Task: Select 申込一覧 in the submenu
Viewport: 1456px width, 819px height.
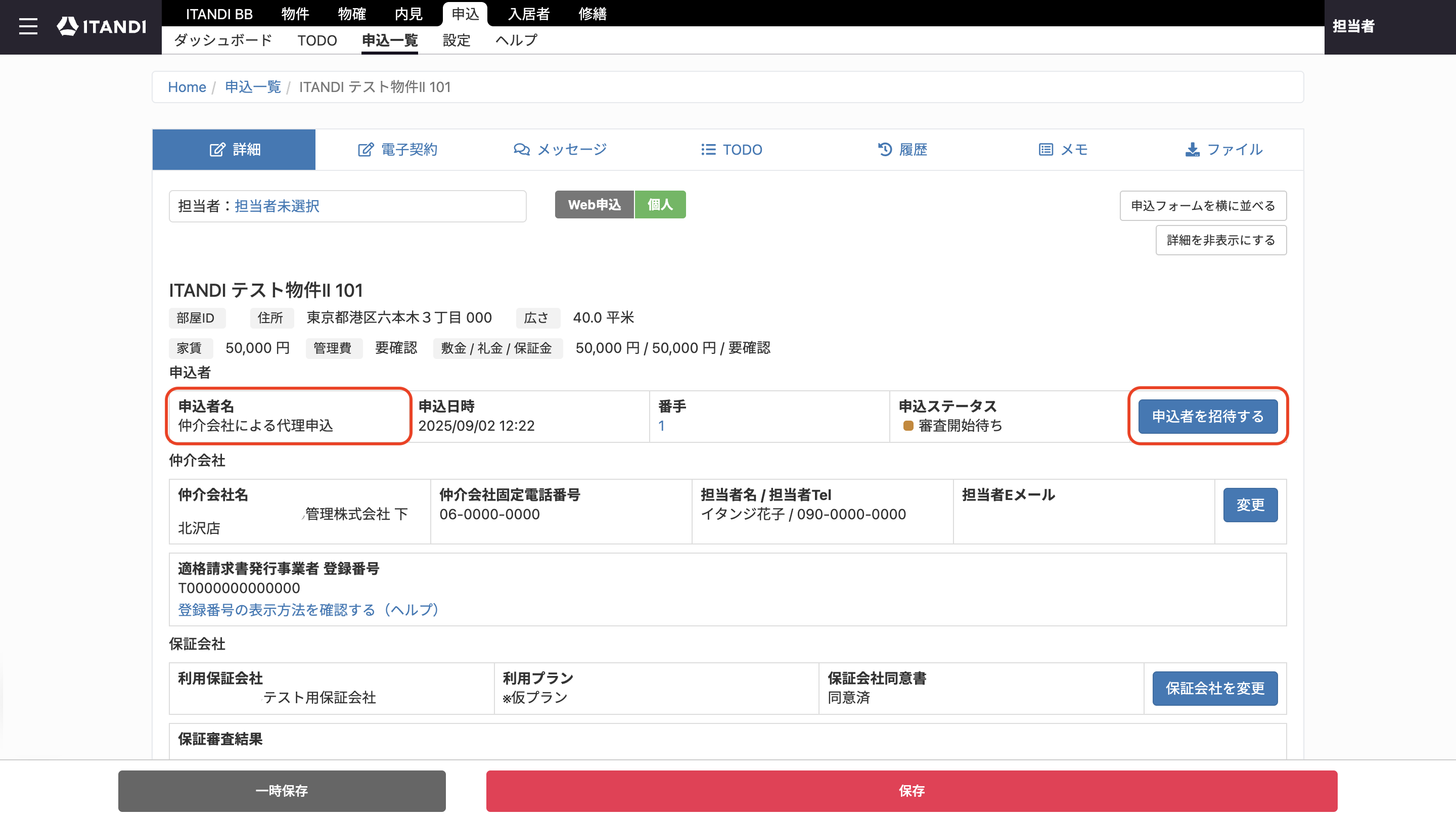Action: pos(390,40)
